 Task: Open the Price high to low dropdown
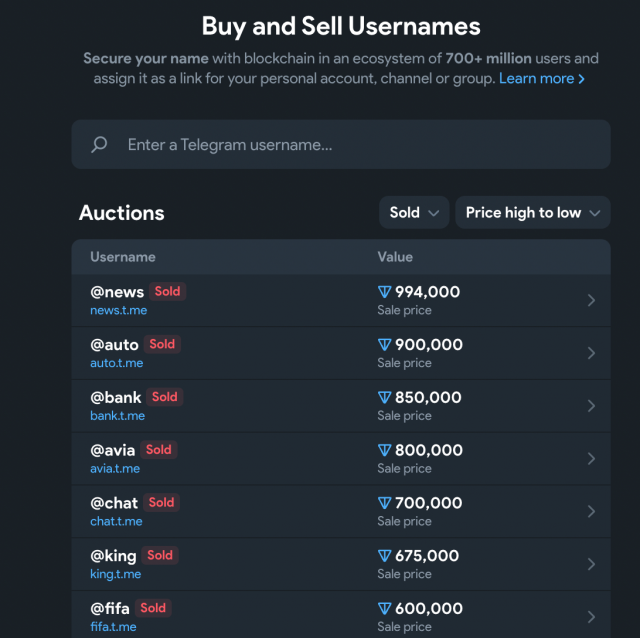coord(532,212)
